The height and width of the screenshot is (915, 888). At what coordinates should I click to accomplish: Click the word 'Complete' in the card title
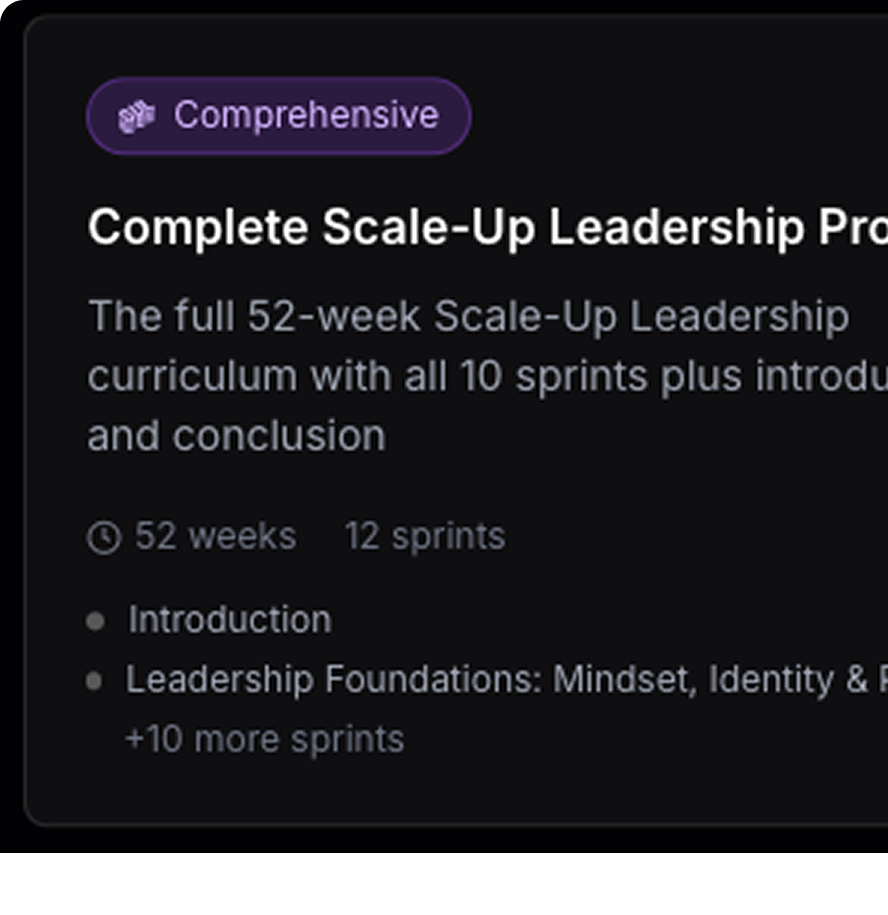198,228
